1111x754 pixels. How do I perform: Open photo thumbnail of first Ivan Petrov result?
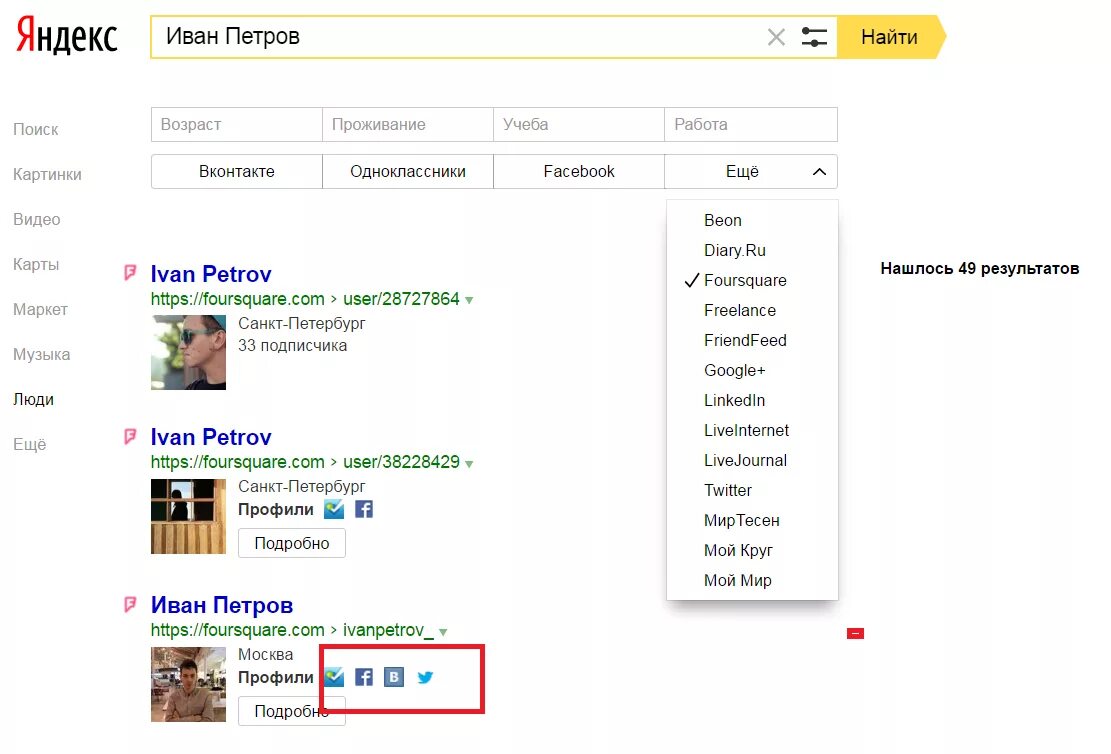tap(188, 352)
